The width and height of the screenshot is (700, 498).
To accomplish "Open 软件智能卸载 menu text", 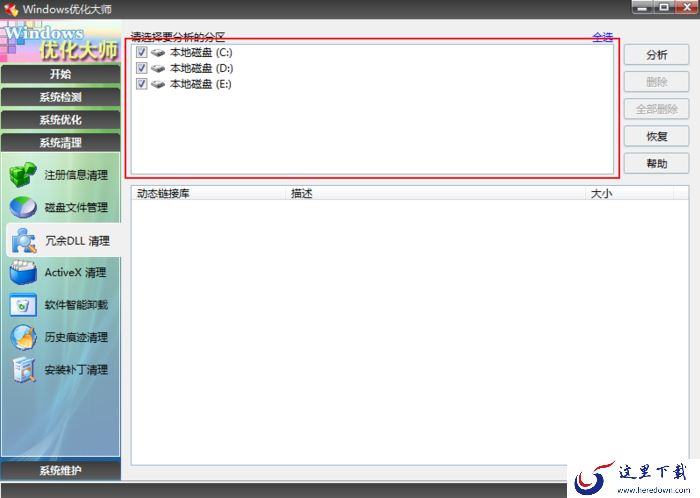I will (76, 305).
